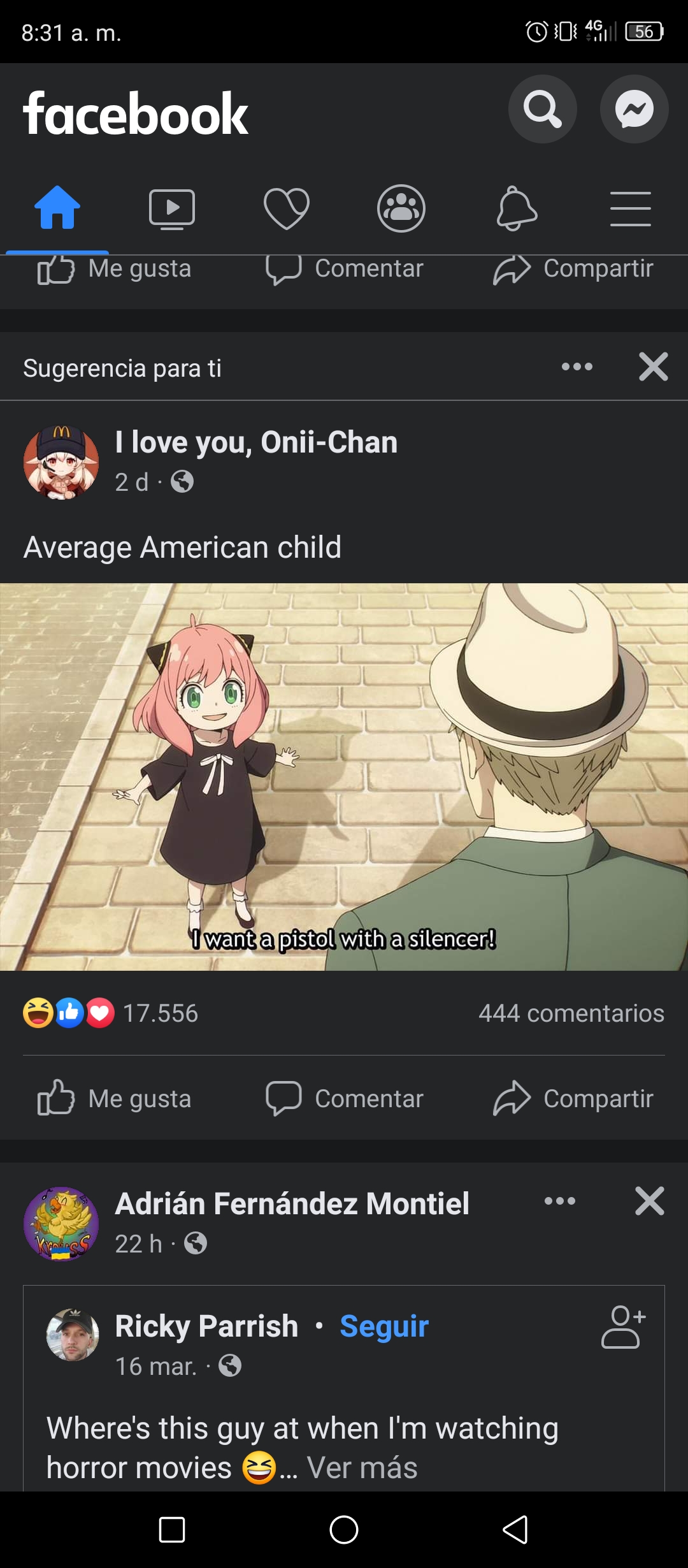
Task: Open Messenger chats
Action: 634,109
